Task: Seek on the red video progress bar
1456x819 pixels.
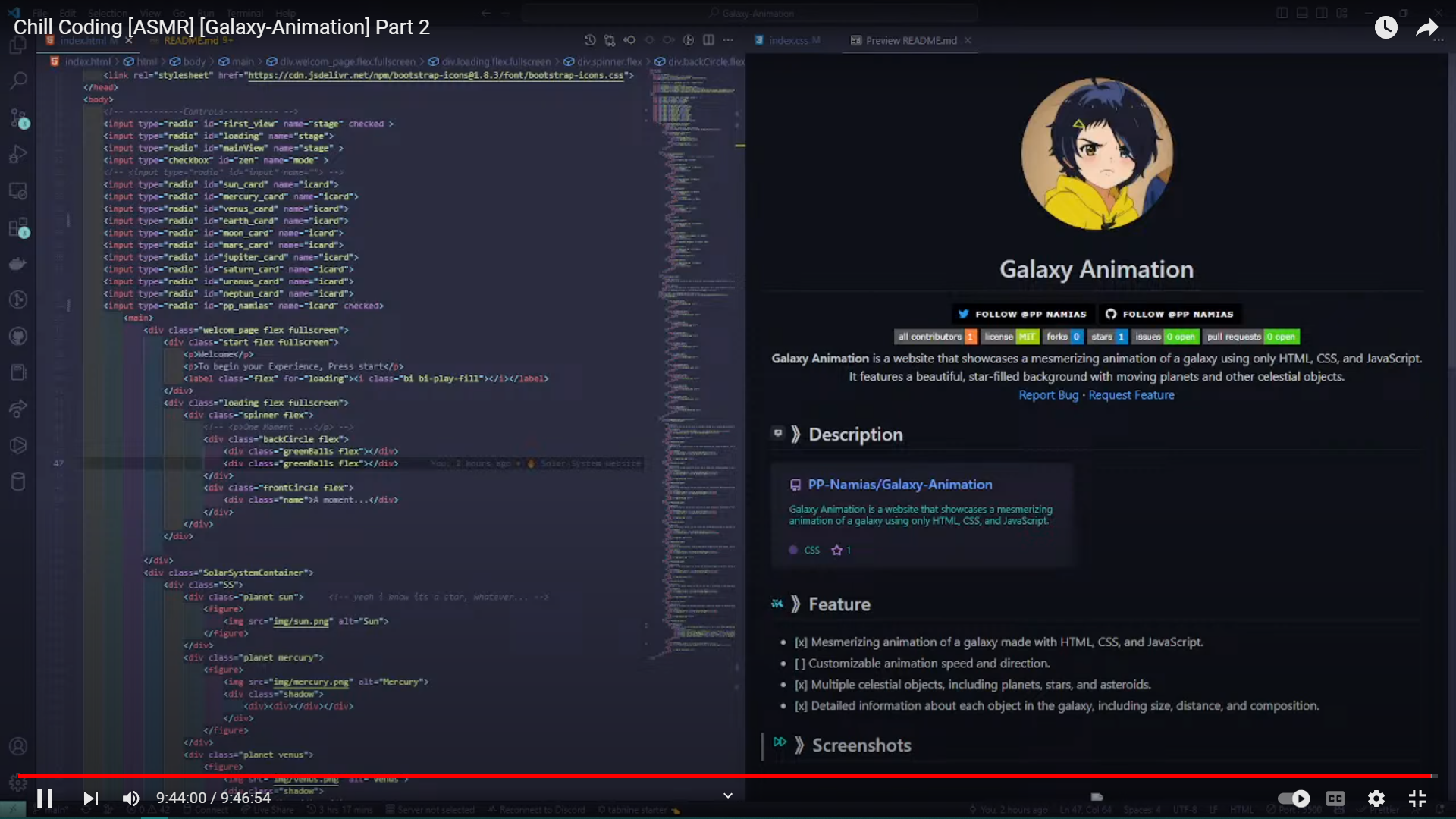Action: click(x=728, y=776)
